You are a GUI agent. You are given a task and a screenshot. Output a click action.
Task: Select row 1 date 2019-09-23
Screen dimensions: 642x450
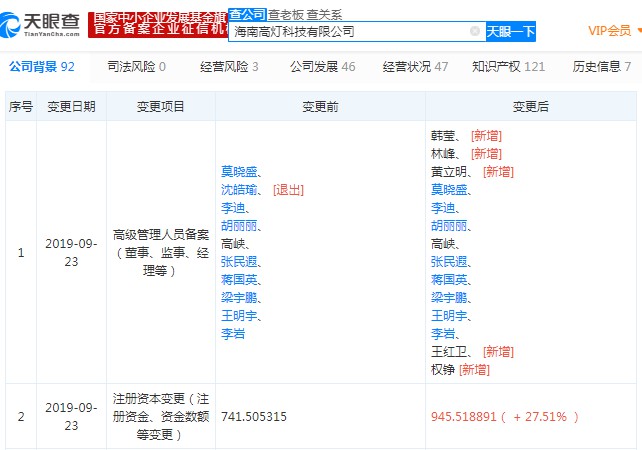click(71, 253)
